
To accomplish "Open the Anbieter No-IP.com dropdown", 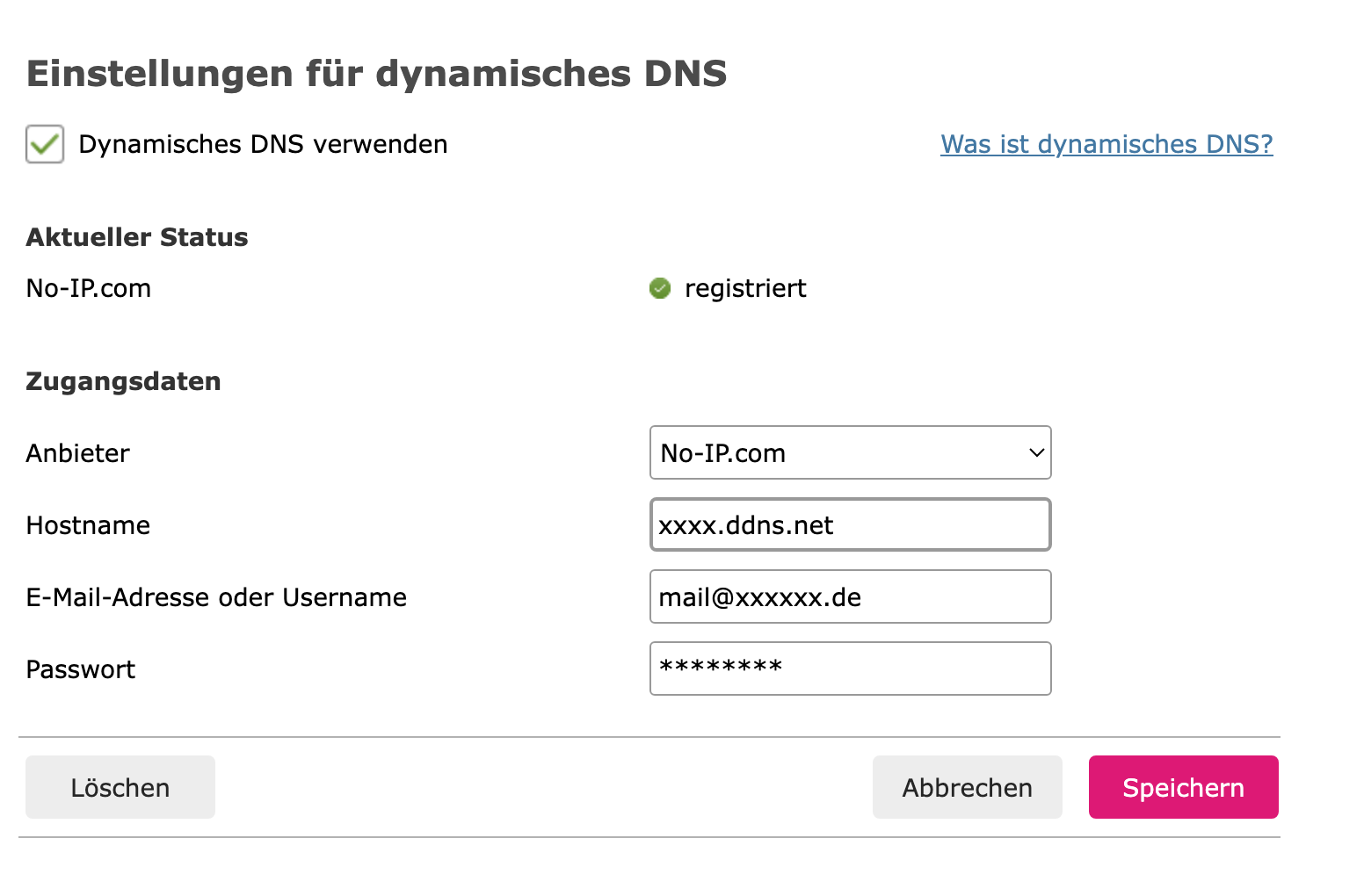I will 850,452.
